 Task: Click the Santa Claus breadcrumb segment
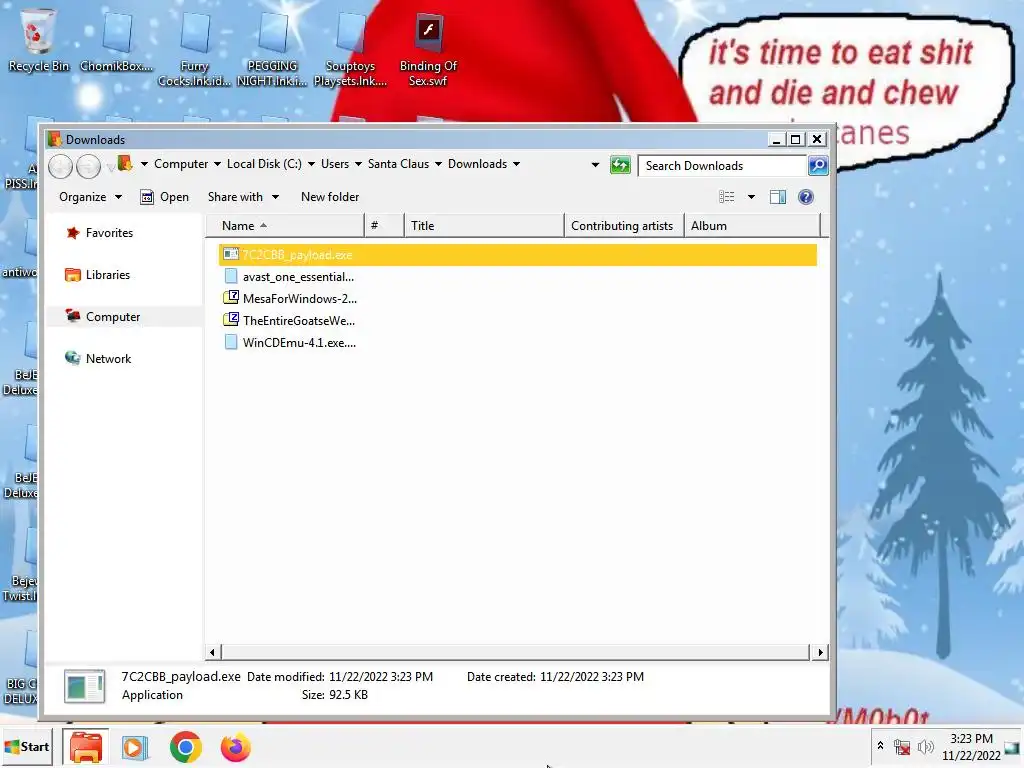click(x=398, y=165)
